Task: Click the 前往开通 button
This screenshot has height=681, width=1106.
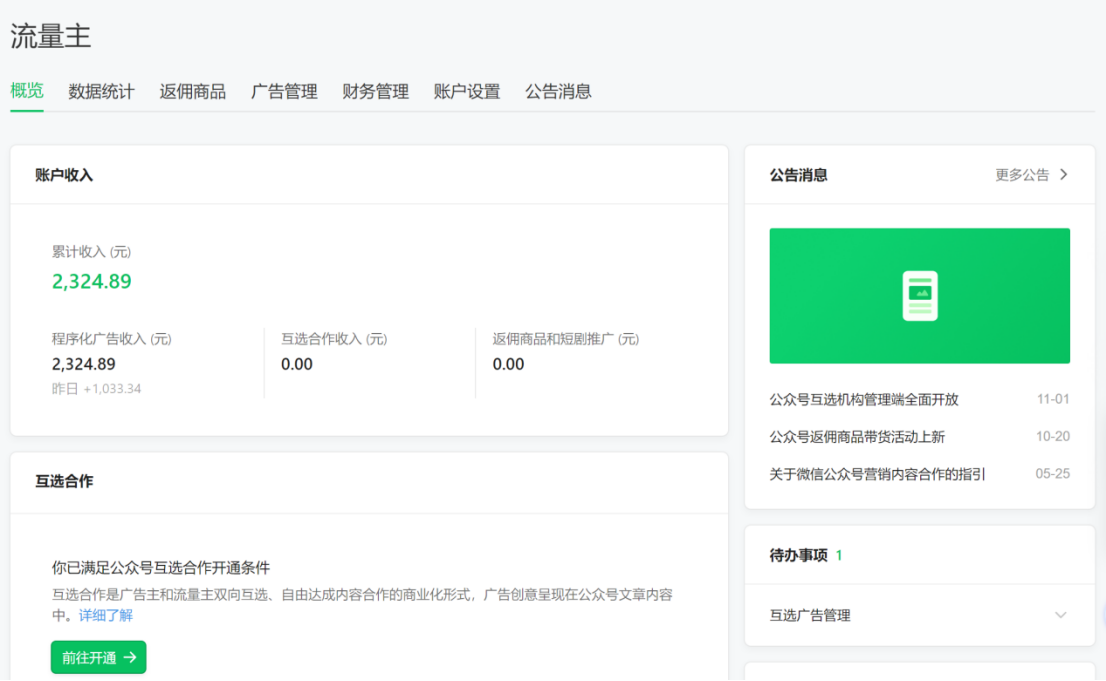Action: coord(98,657)
